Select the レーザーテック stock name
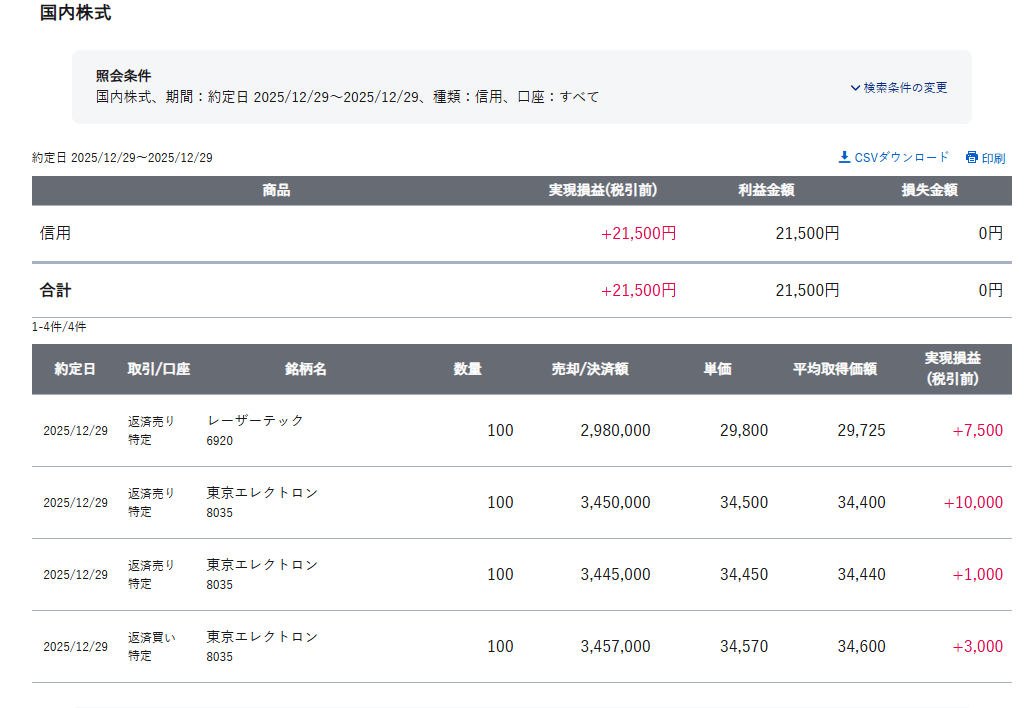Screen dimensions: 1032x708 (255, 421)
